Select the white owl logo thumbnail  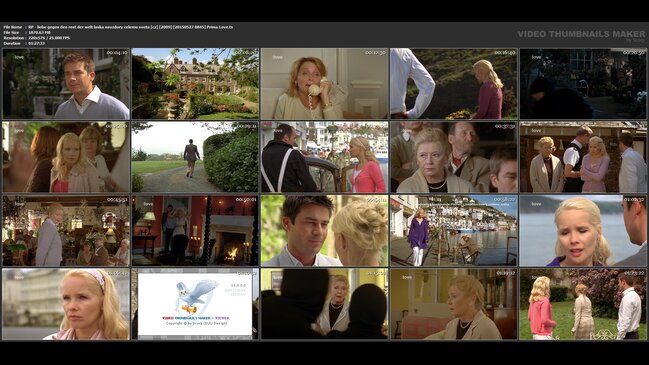[x=195, y=304]
